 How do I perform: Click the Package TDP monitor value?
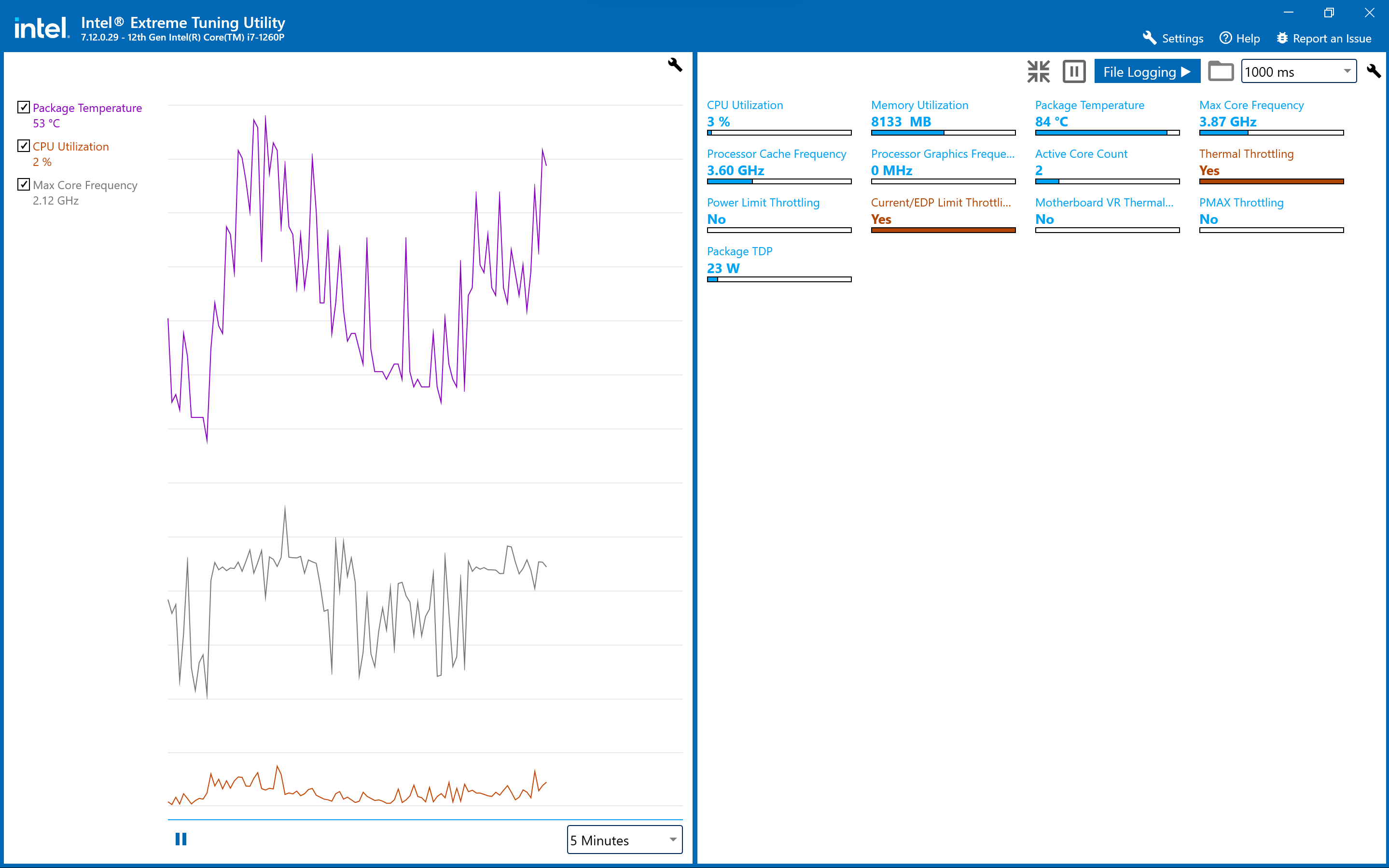(723, 268)
